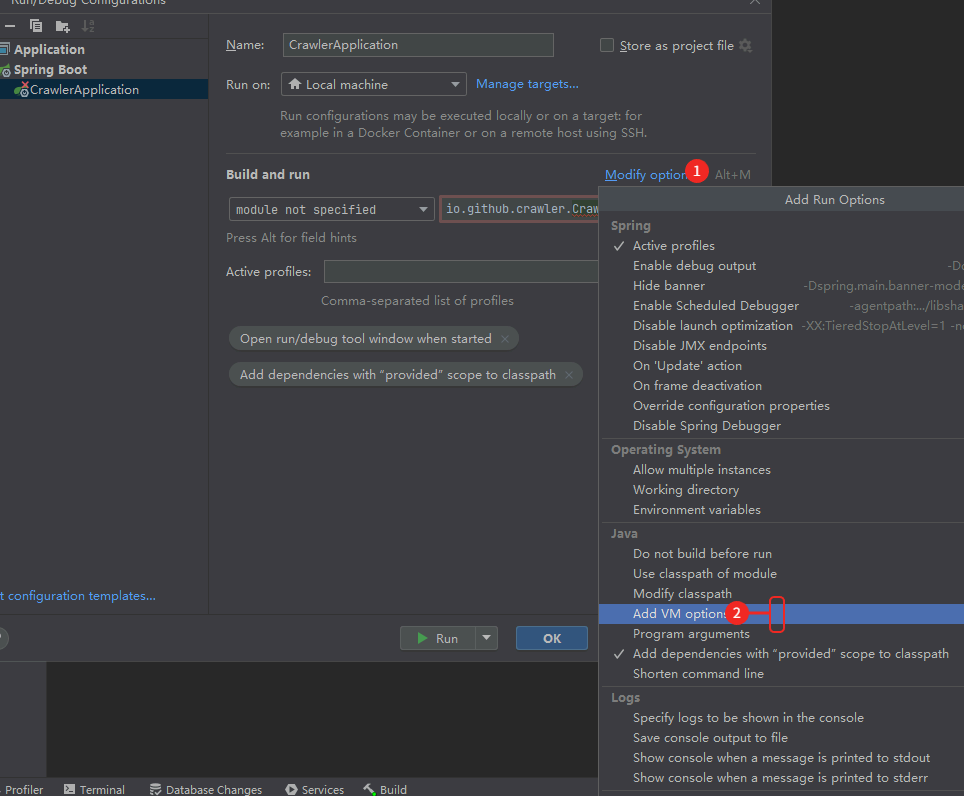This screenshot has height=796, width=964.
Task: Open the Run on Local machine dropdown
Action: point(374,84)
